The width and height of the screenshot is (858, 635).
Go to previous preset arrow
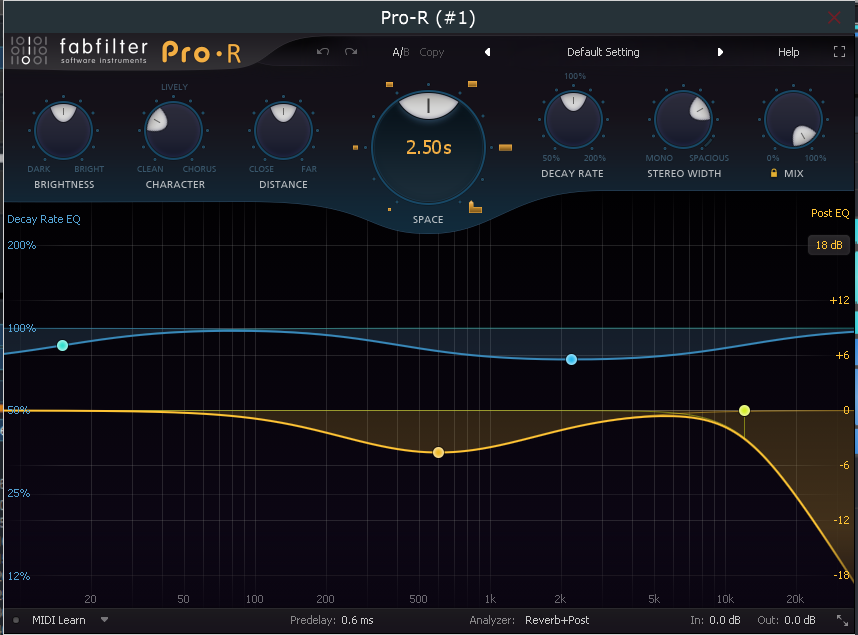coord(488,52)
